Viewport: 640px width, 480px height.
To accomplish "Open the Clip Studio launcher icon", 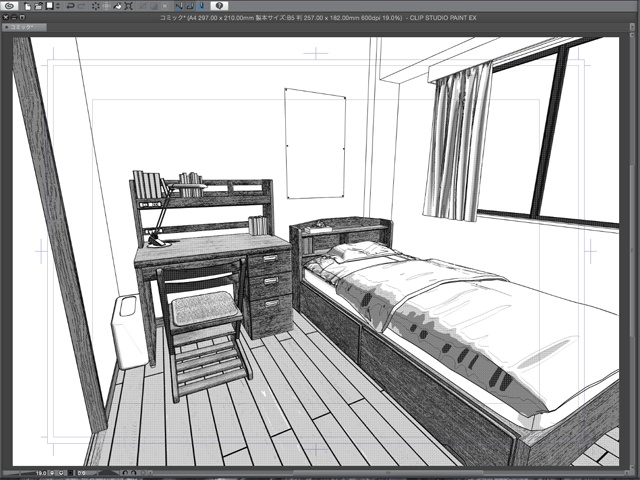I will pos(9,6).
